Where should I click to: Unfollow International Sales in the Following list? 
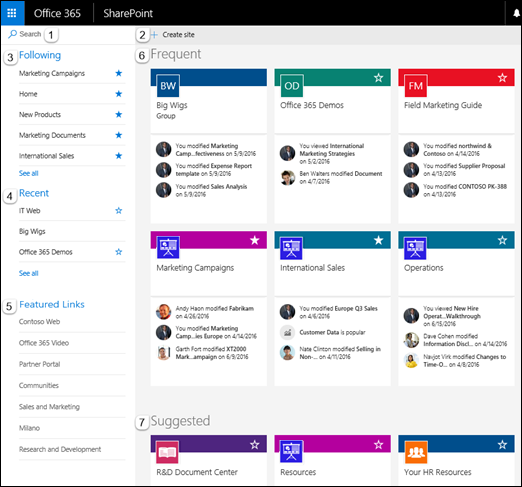click(x=119, y=156)
